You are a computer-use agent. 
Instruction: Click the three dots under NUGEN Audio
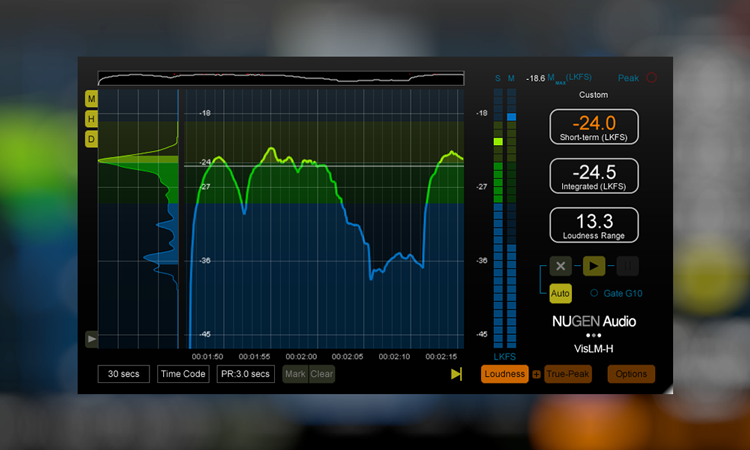[x=594, y=335]
